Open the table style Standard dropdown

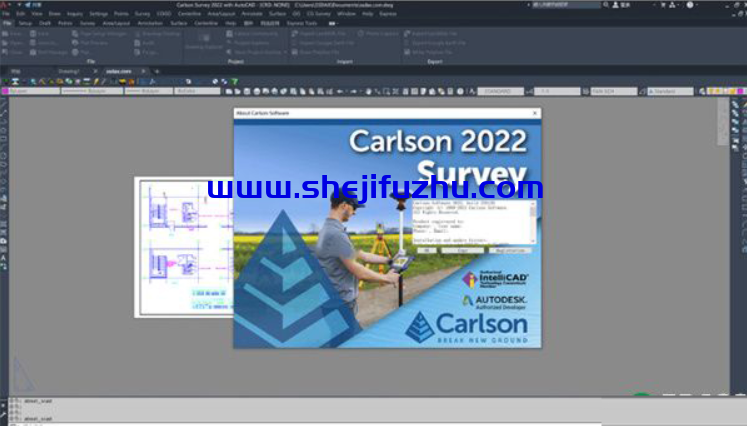670,91
